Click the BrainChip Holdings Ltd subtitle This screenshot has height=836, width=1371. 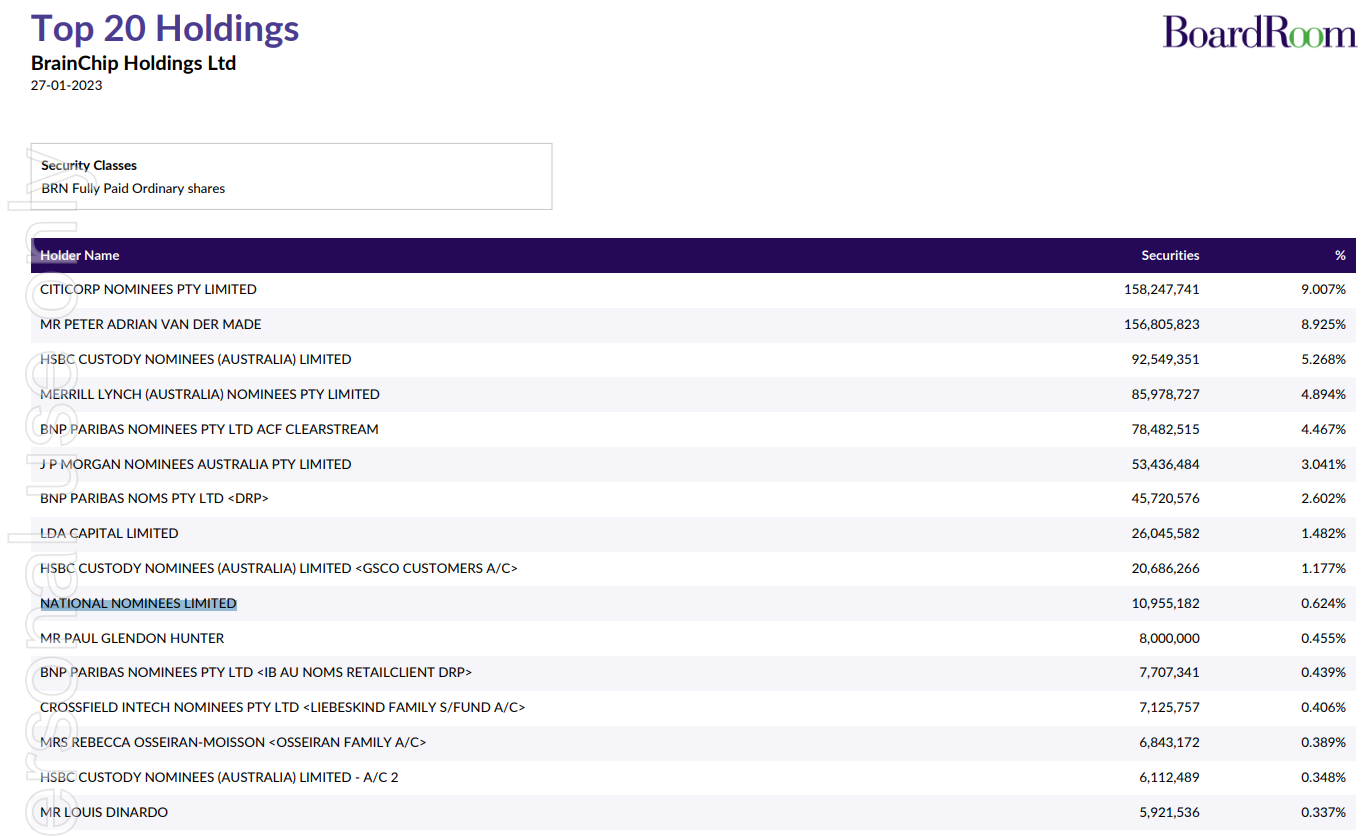coord(133,63)
